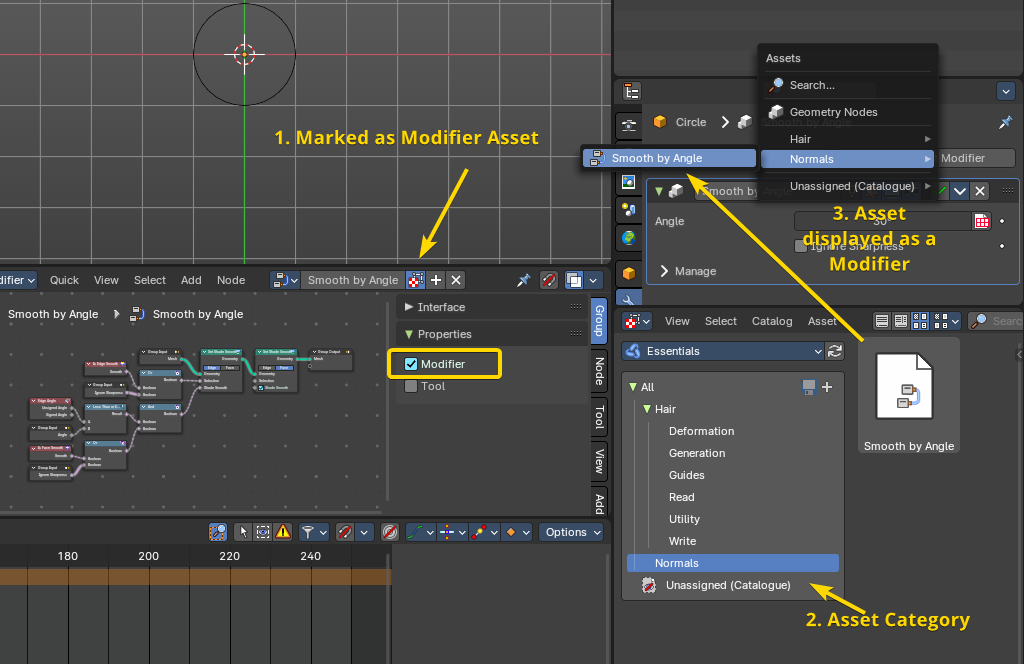Viewport: 1024px width, 664px height.
Task: Switch to Group sidebar tab
Action: click(x=599, y=320)
